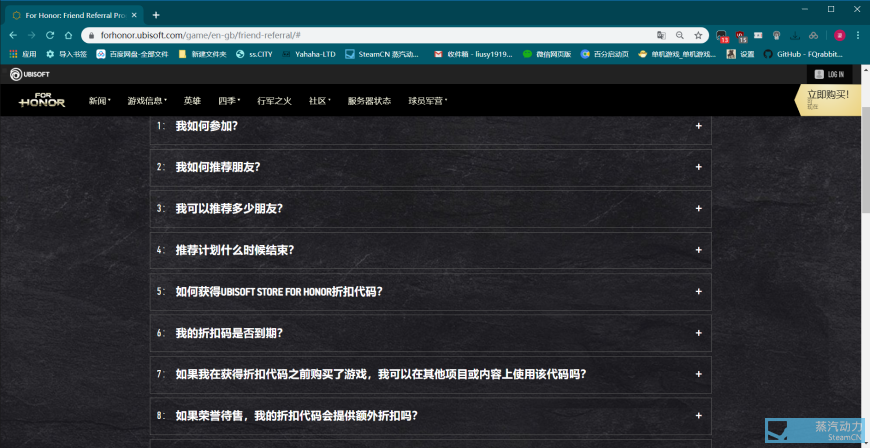870x448 pixels.
Task: Click the zoom magnifier icon in address bar
Action: [680, 35]
